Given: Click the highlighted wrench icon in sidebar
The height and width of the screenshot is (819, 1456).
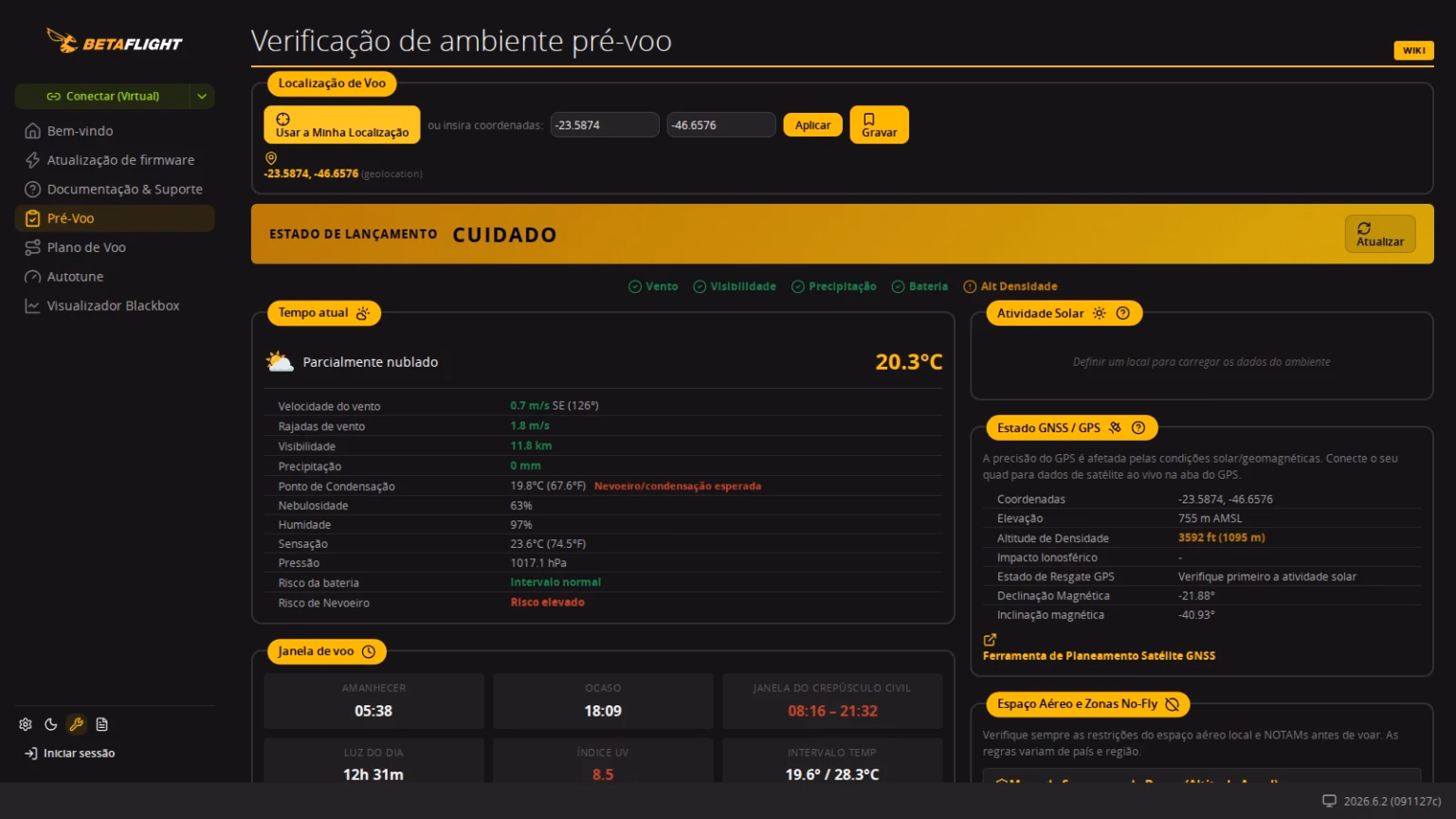Looking at the screenshot, I should click(77, 724).
